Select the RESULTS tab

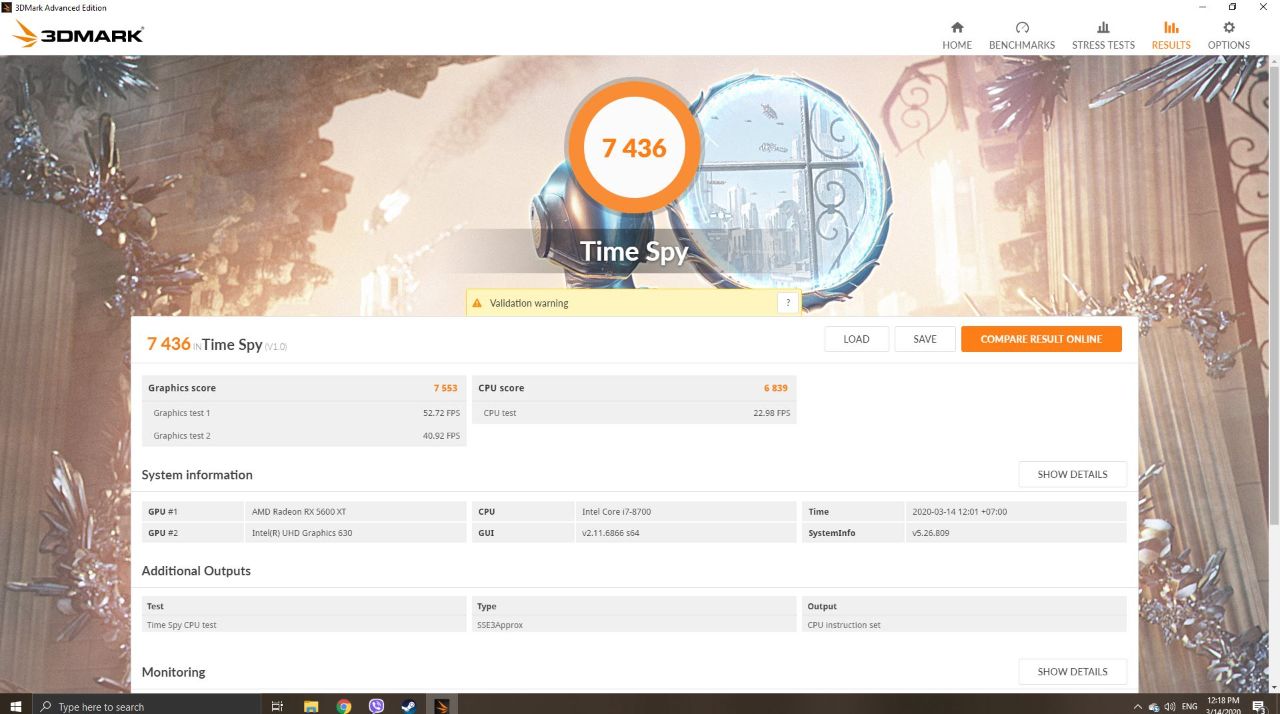click(1171, 35)
